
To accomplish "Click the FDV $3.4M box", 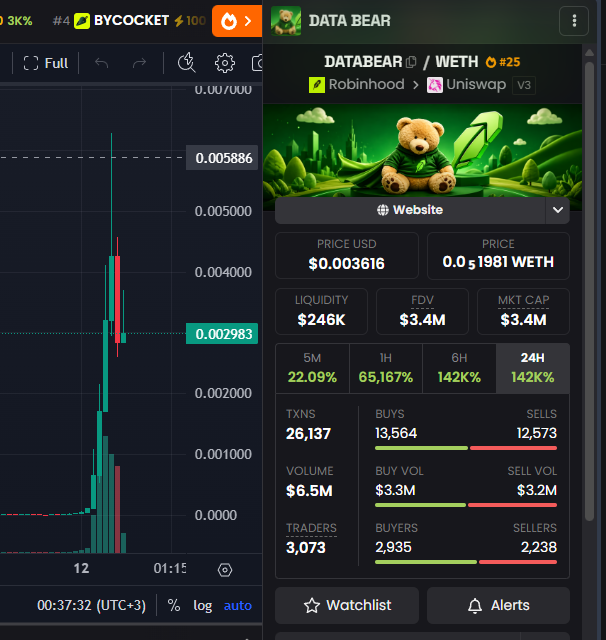I will (x=422, y=311).
